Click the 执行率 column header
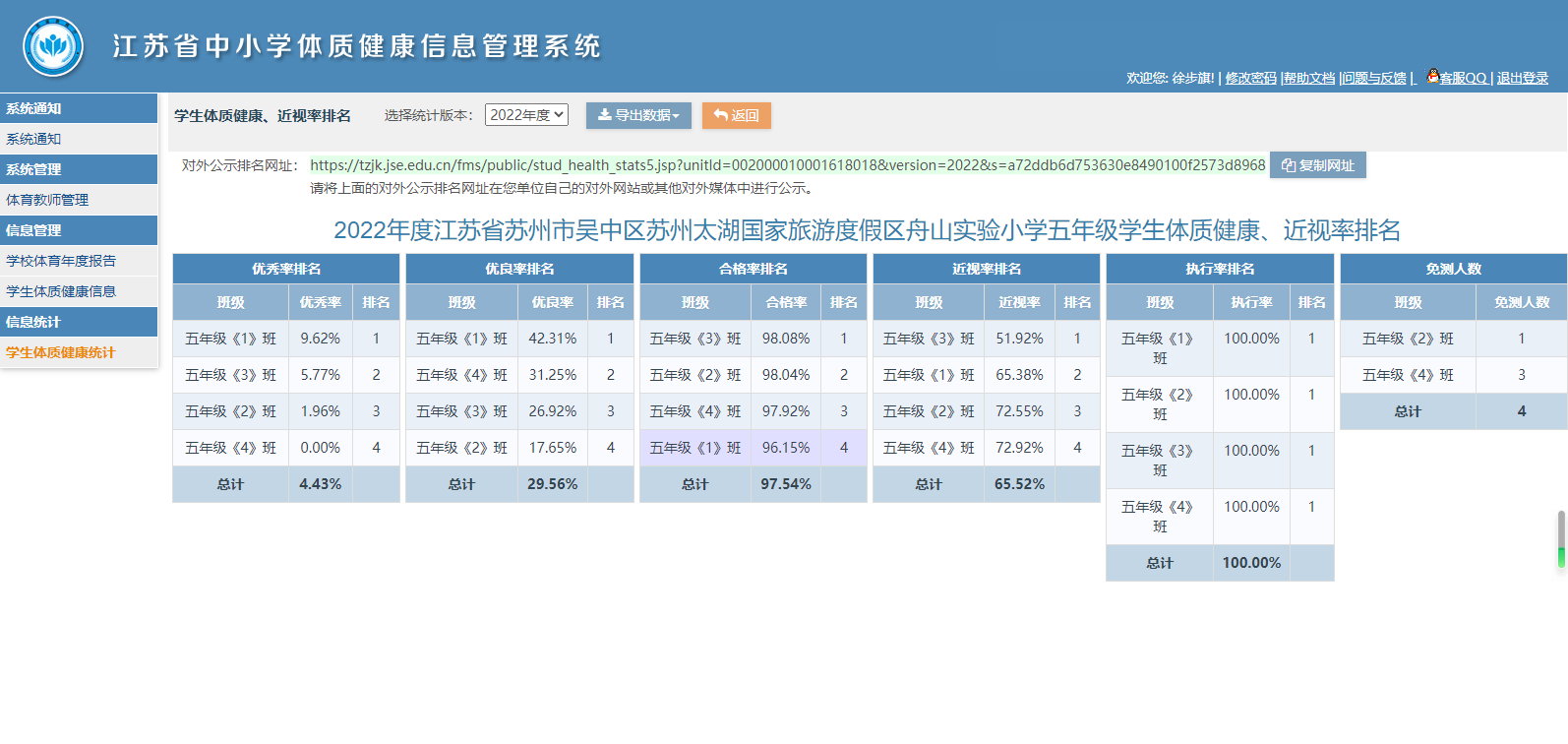The image size is (1568, 744). (1252, 302)
